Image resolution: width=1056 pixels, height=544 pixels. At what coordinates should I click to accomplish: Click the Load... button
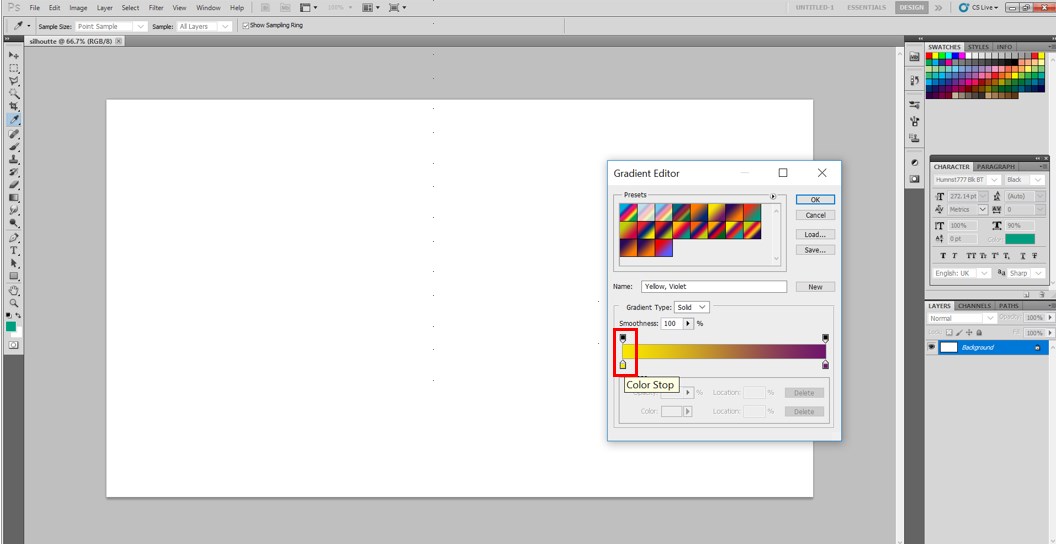[x=815, y=234]
